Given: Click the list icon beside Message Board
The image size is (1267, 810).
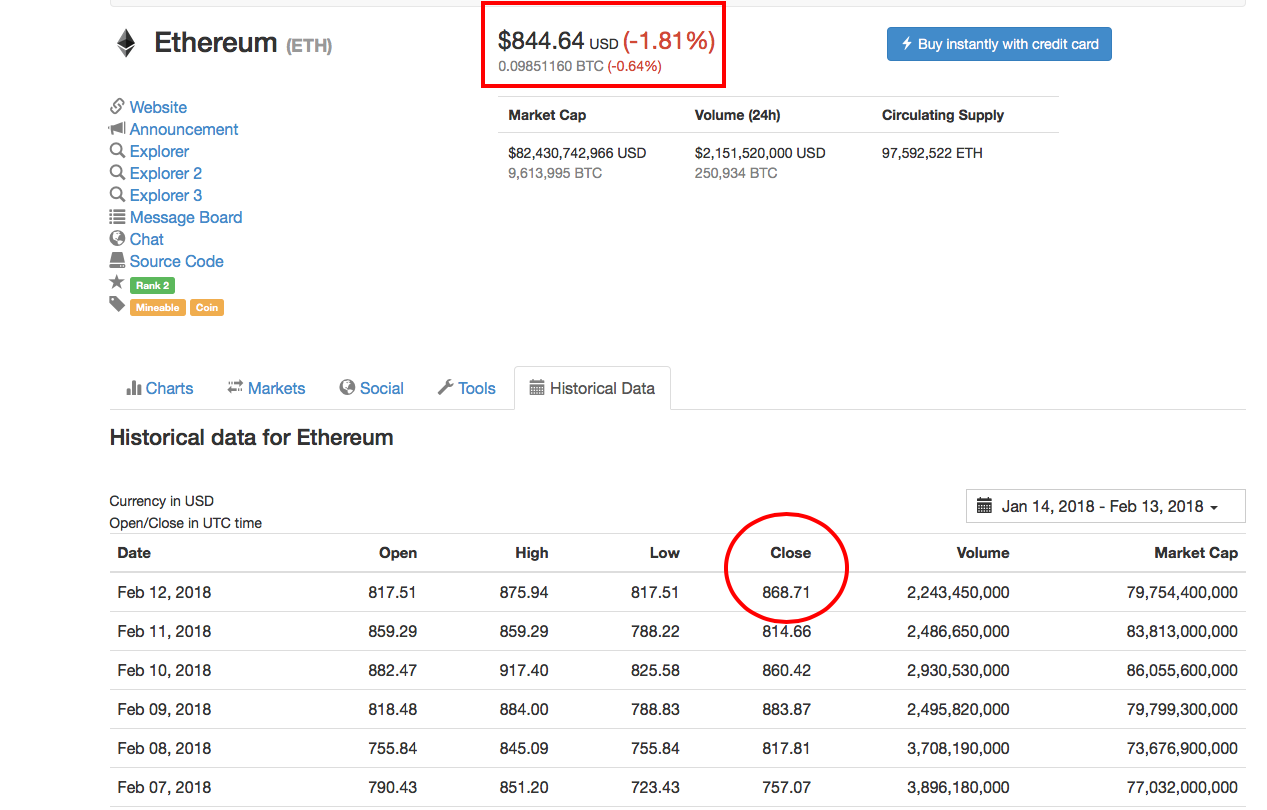Looking at the screenshot, I should (x=117, y=217).
